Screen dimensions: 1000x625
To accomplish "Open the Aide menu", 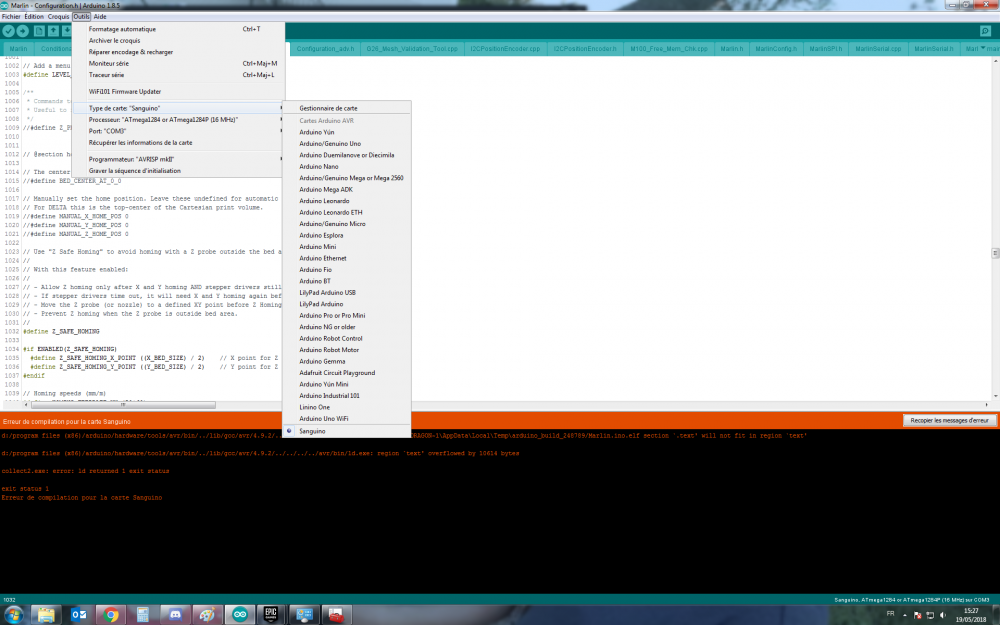I will pos(100,17).
